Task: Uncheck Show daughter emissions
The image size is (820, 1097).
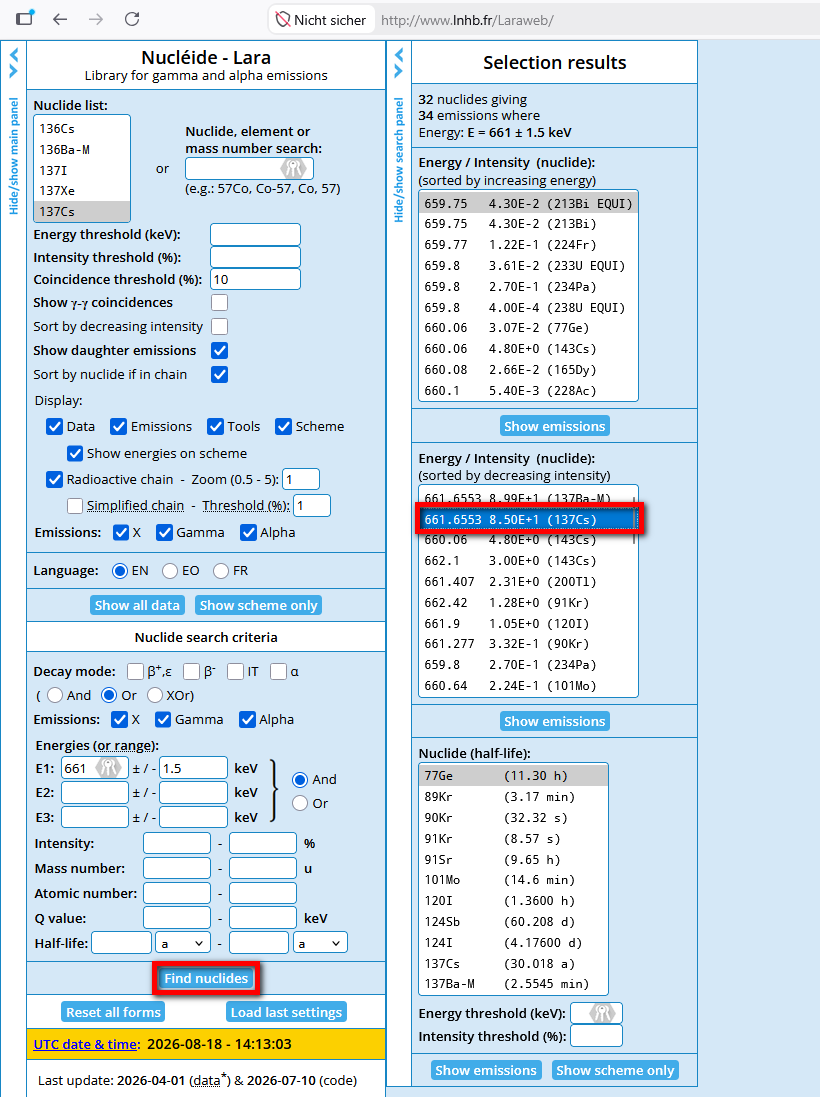Action: (220, 351)
